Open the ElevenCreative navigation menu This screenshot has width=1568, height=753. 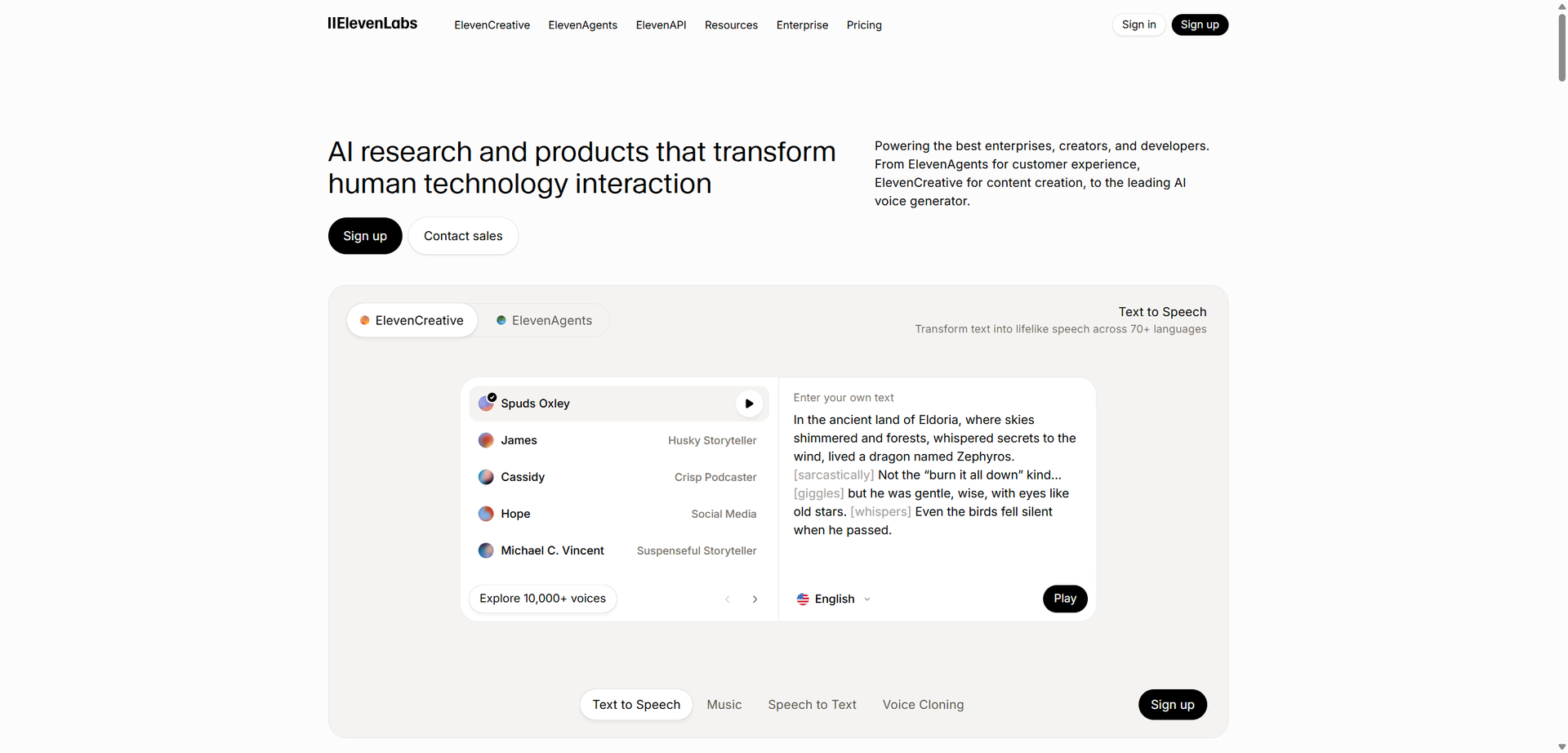(492, 25)
